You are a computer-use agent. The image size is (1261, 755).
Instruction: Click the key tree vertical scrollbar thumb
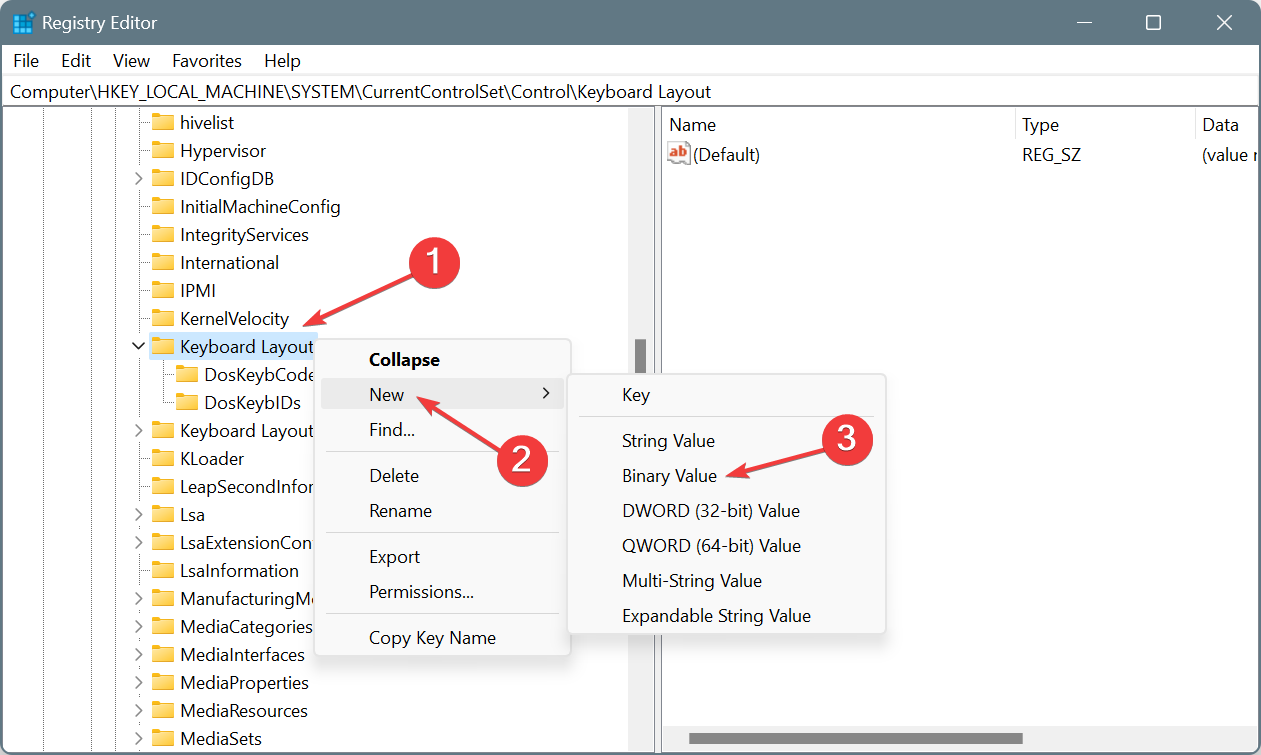pos(640,357)
